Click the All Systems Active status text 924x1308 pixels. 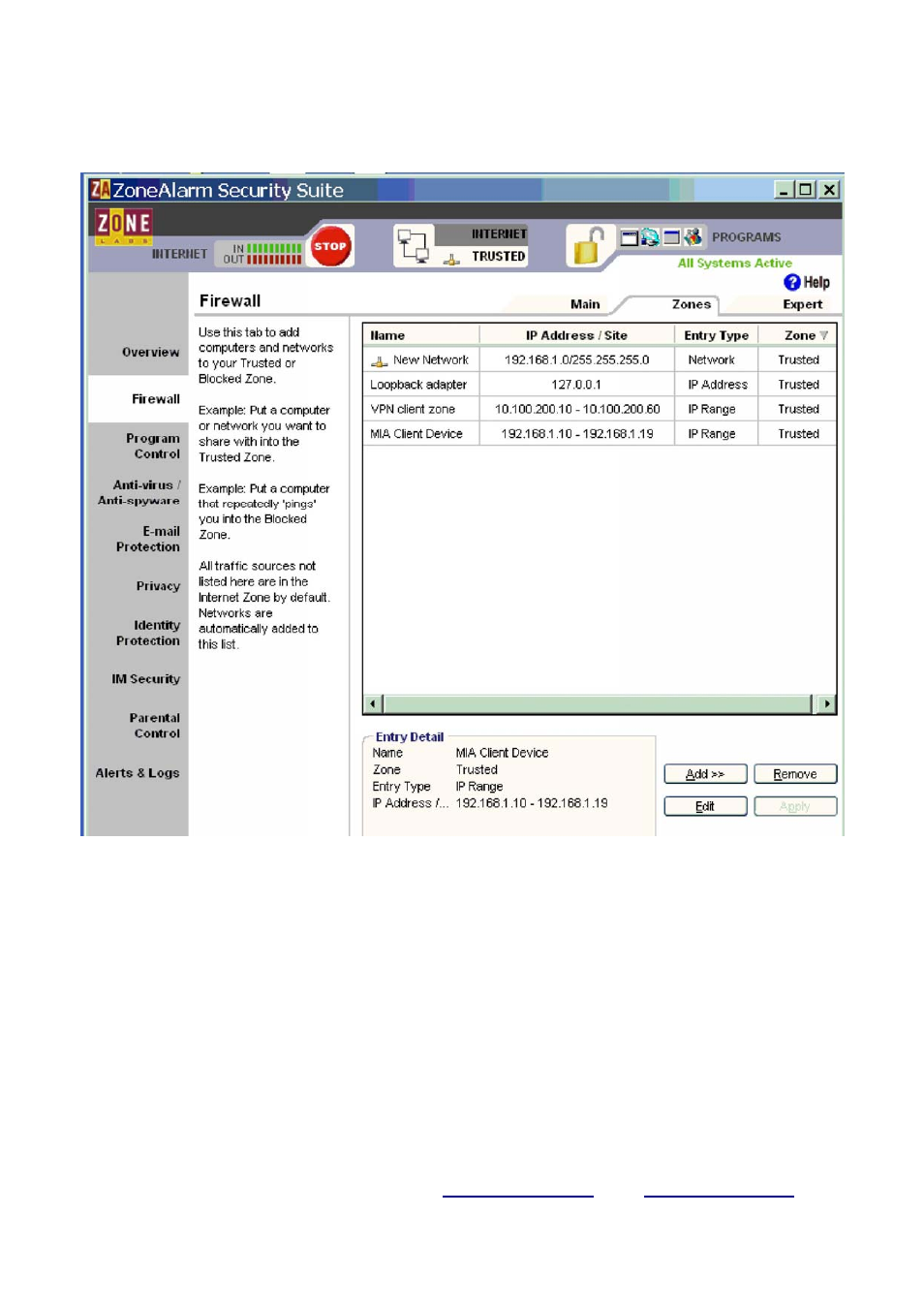(735, 263)
